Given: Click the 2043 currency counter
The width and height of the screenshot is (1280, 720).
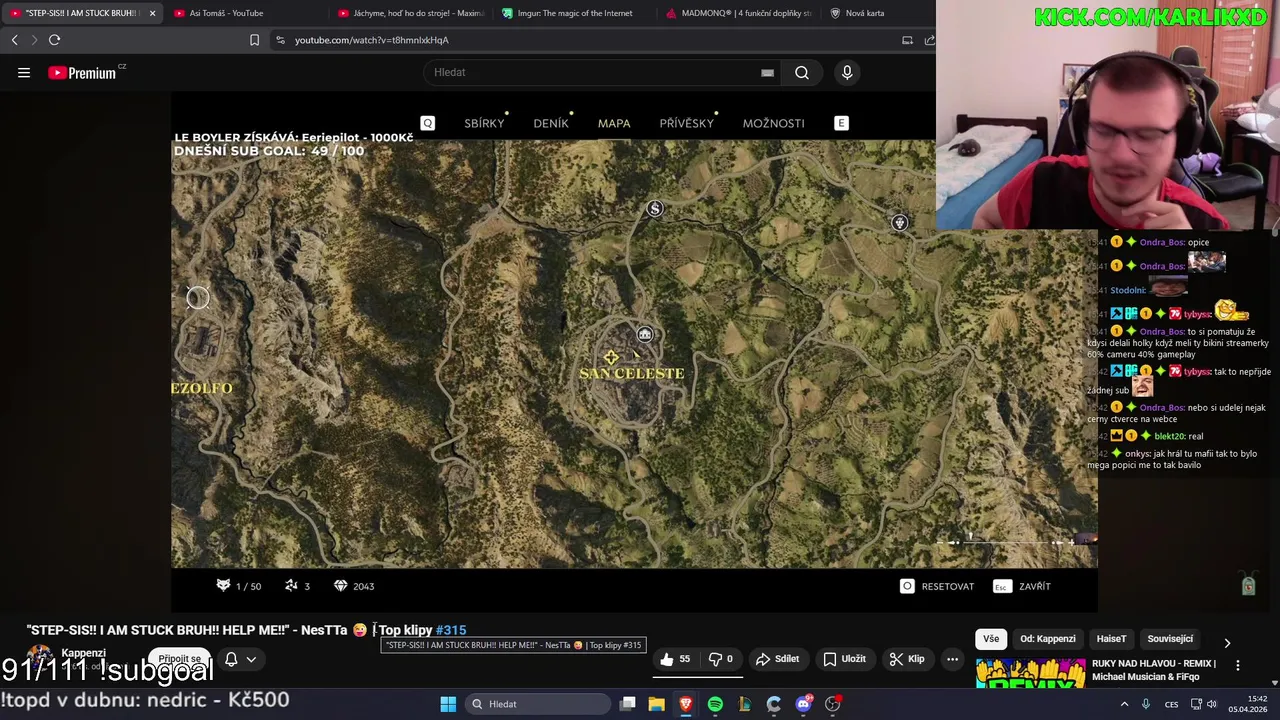Looking at the screenshot, I should point(354,586).
